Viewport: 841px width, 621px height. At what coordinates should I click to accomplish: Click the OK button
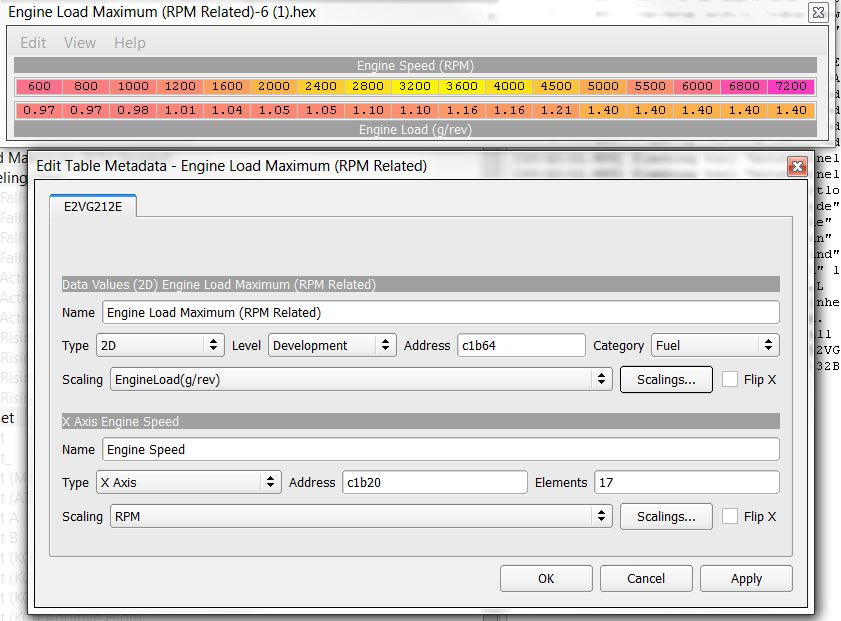[x=546, y=578]
